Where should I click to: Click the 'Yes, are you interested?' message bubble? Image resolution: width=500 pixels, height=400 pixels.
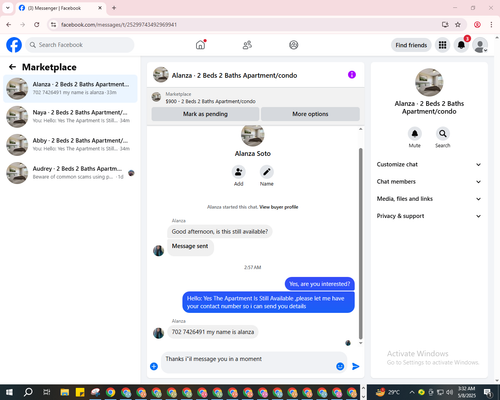[320, 284]
